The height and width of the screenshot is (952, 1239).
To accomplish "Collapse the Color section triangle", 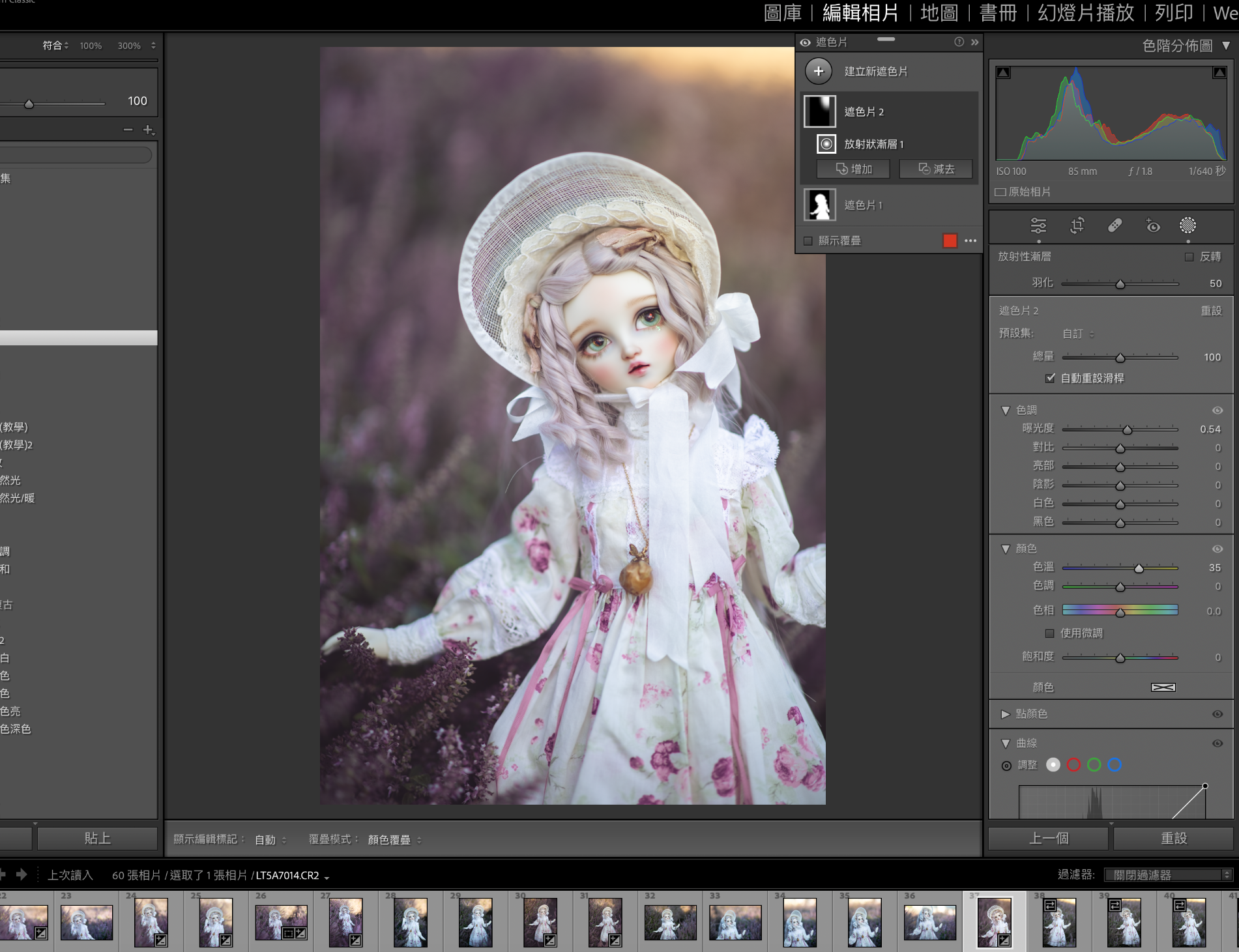I will (x=1005, y=549).
